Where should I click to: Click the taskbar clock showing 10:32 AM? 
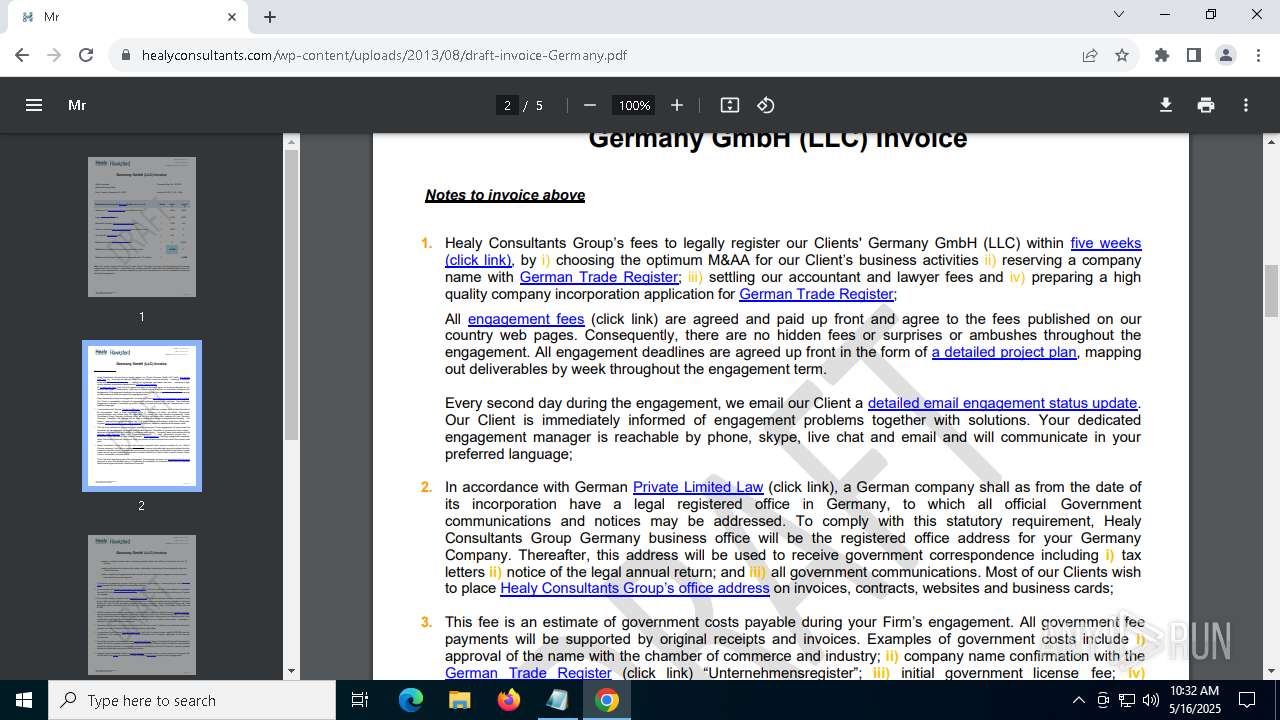pos(1195,691)
